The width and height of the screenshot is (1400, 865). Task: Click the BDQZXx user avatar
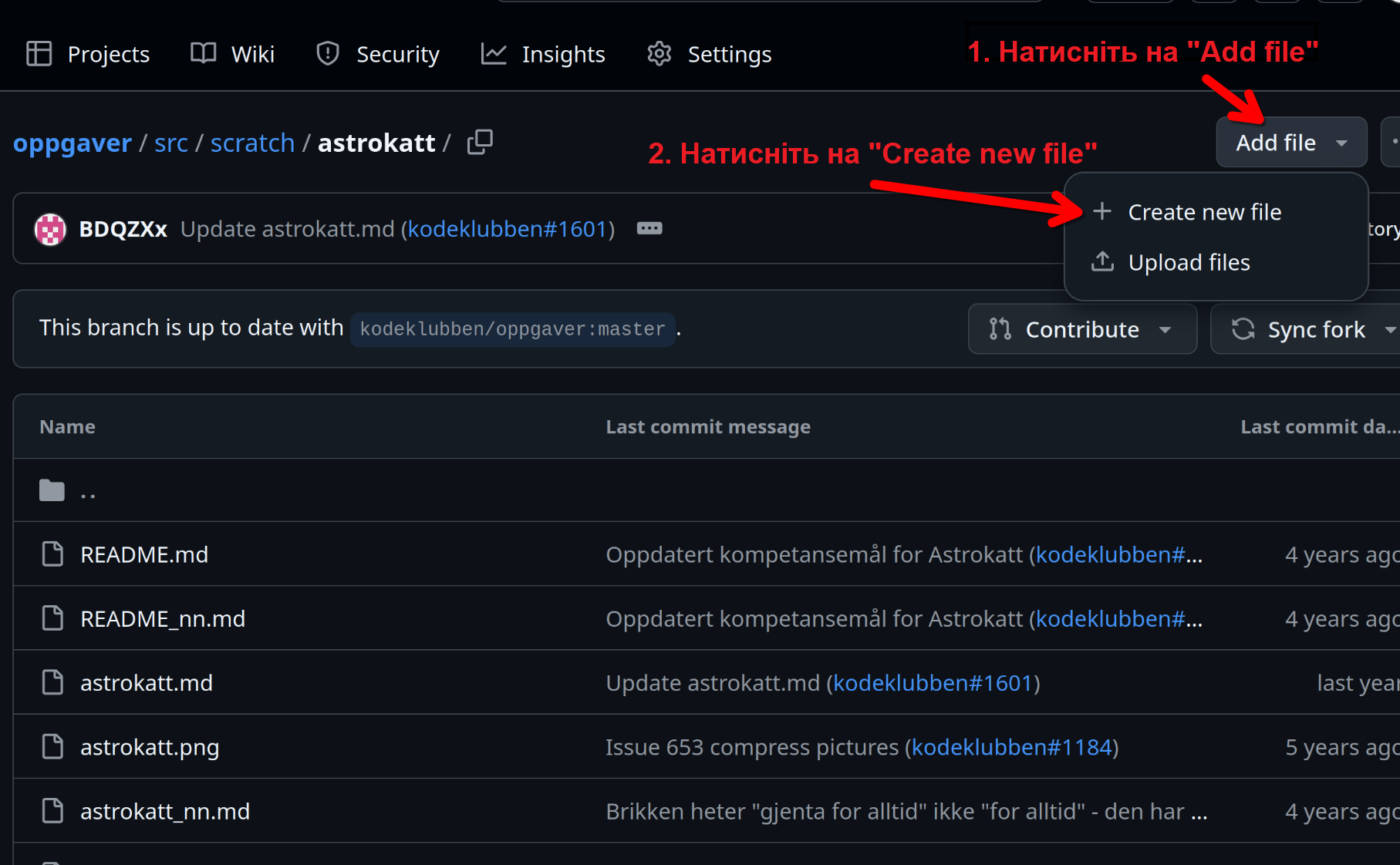[50, 229]
